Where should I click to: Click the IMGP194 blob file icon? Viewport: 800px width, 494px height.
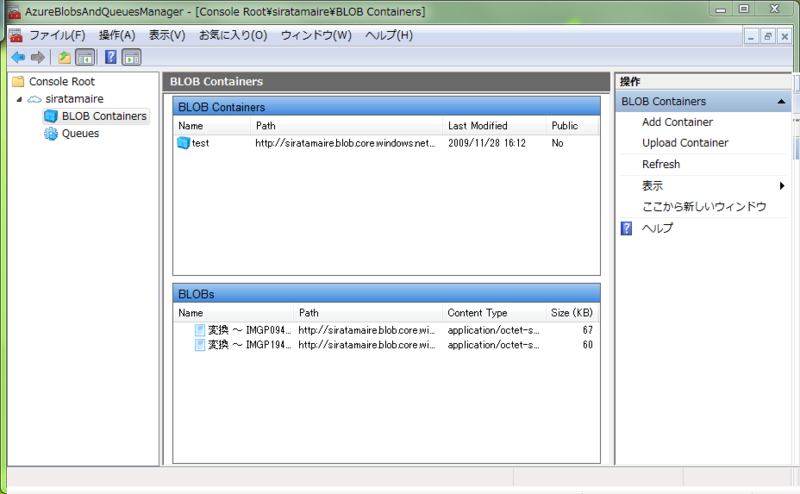pos(200,345)
